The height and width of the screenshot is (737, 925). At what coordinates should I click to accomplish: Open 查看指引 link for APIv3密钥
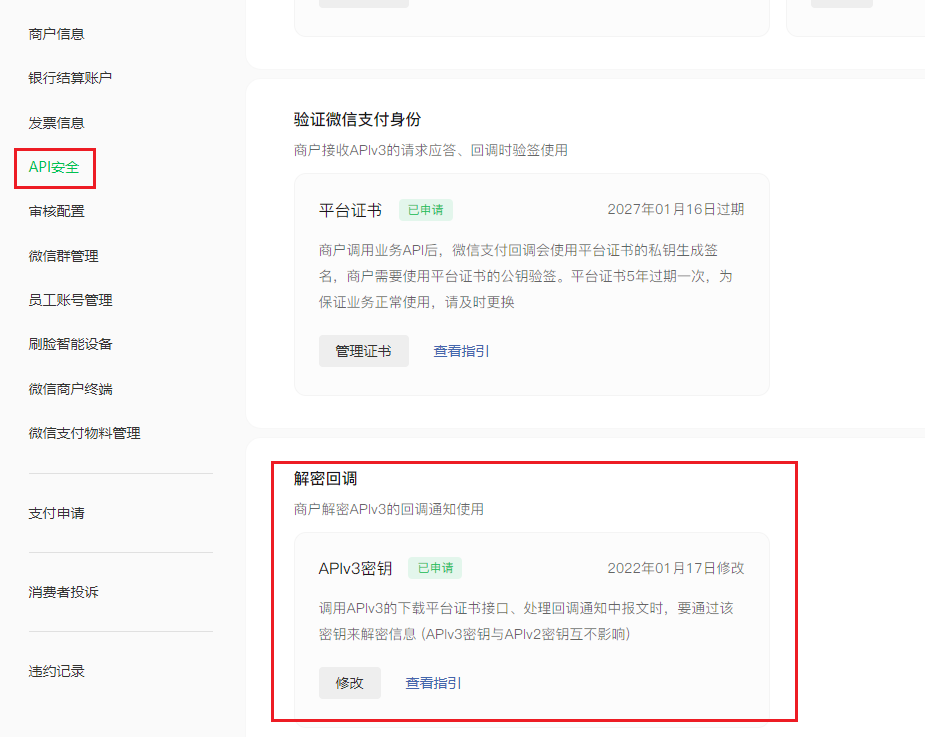(433, 683)
